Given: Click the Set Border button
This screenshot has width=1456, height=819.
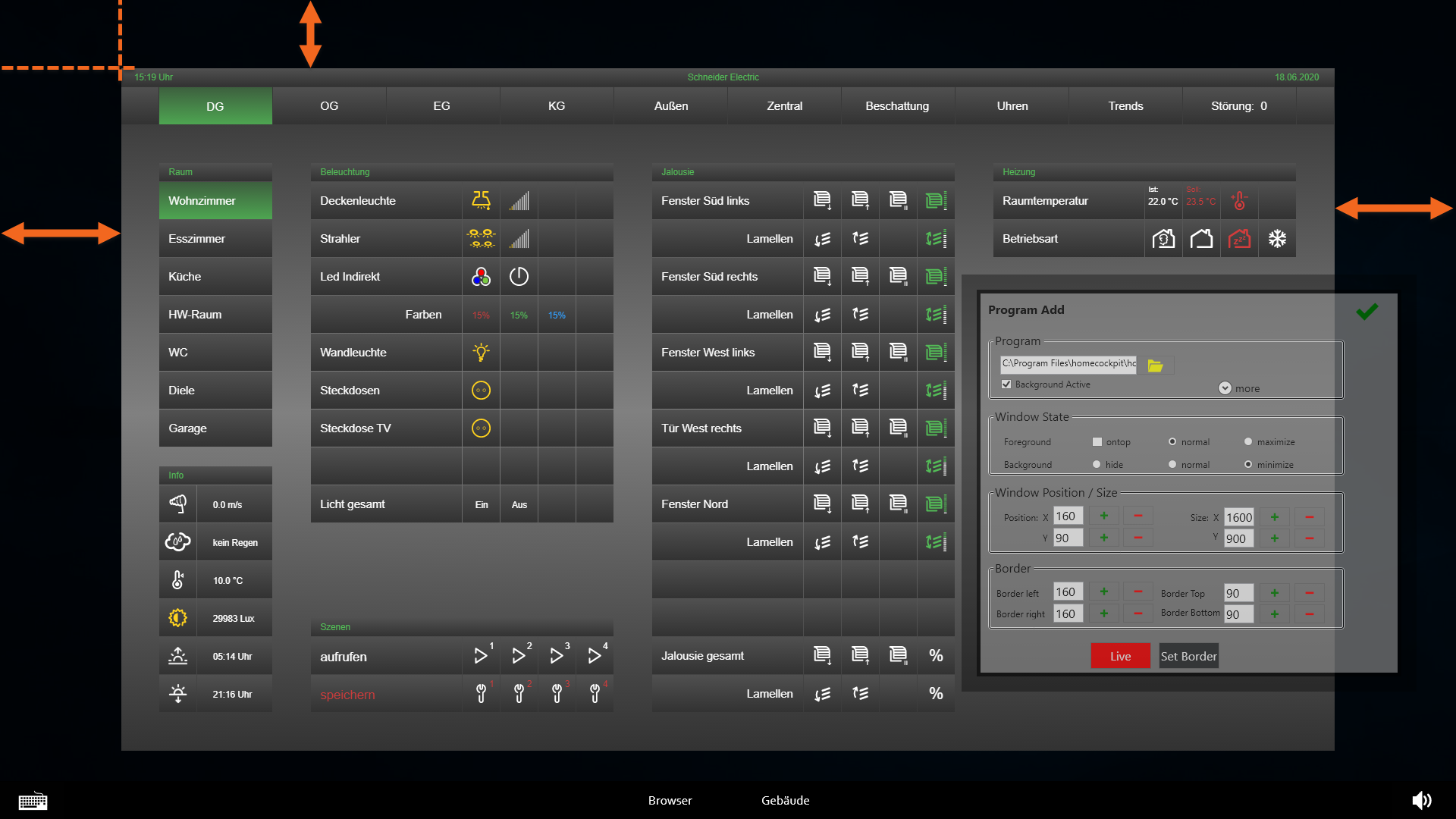Looking at the screenshot, I should tap(1188, 656).
